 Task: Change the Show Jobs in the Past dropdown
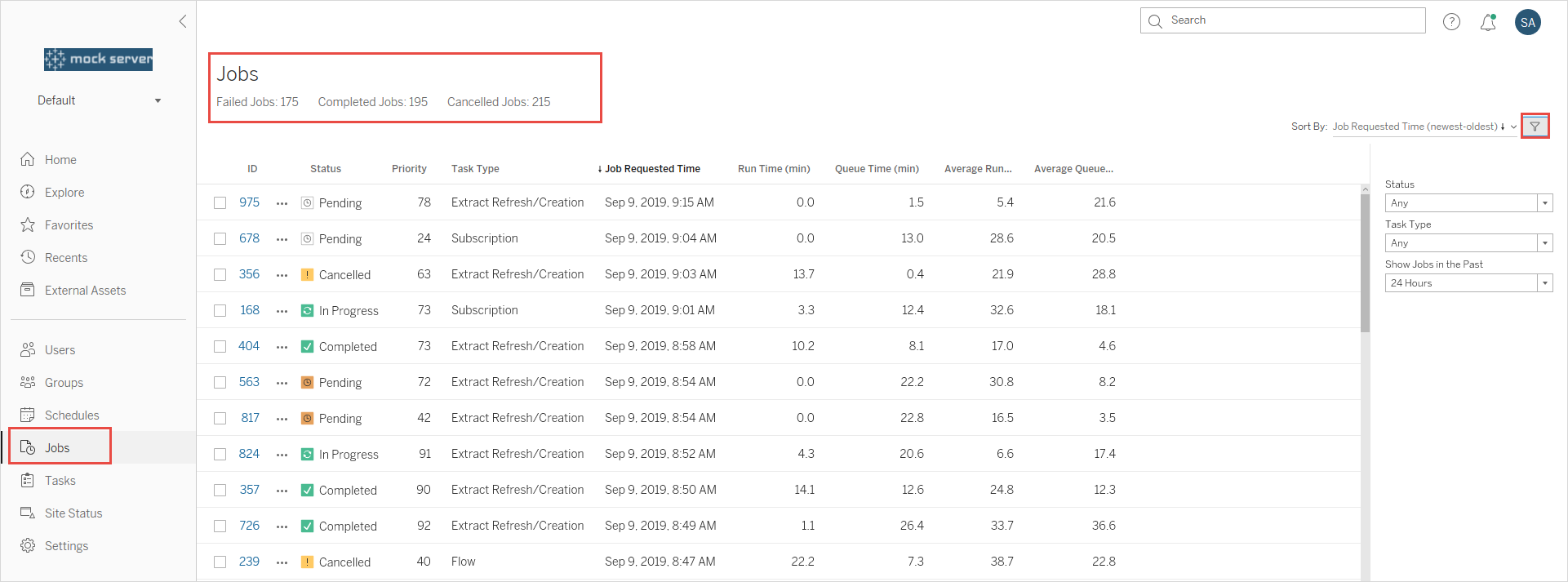click(x=1468, y=283)
